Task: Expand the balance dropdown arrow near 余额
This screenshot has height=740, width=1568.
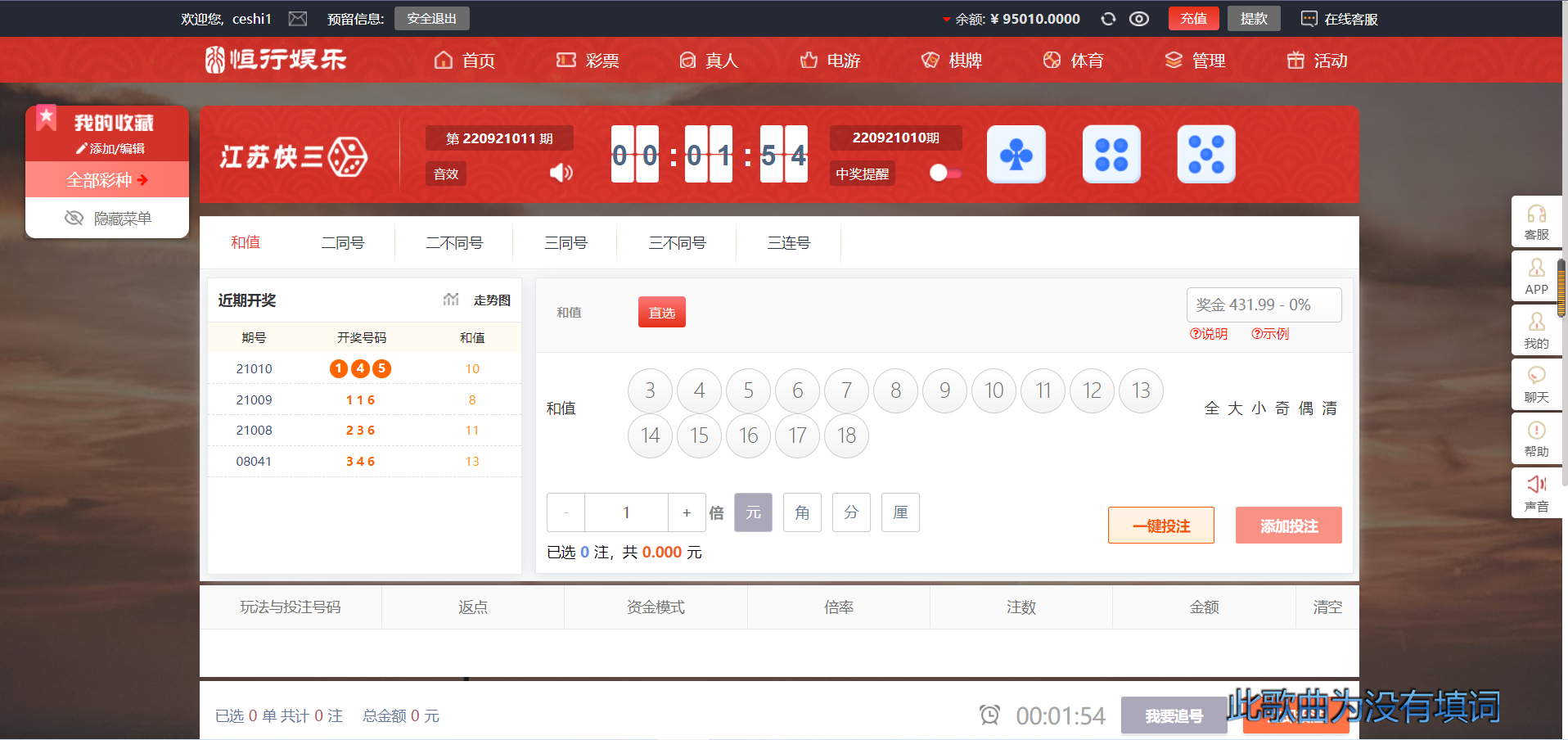Action: coord(947,20)
